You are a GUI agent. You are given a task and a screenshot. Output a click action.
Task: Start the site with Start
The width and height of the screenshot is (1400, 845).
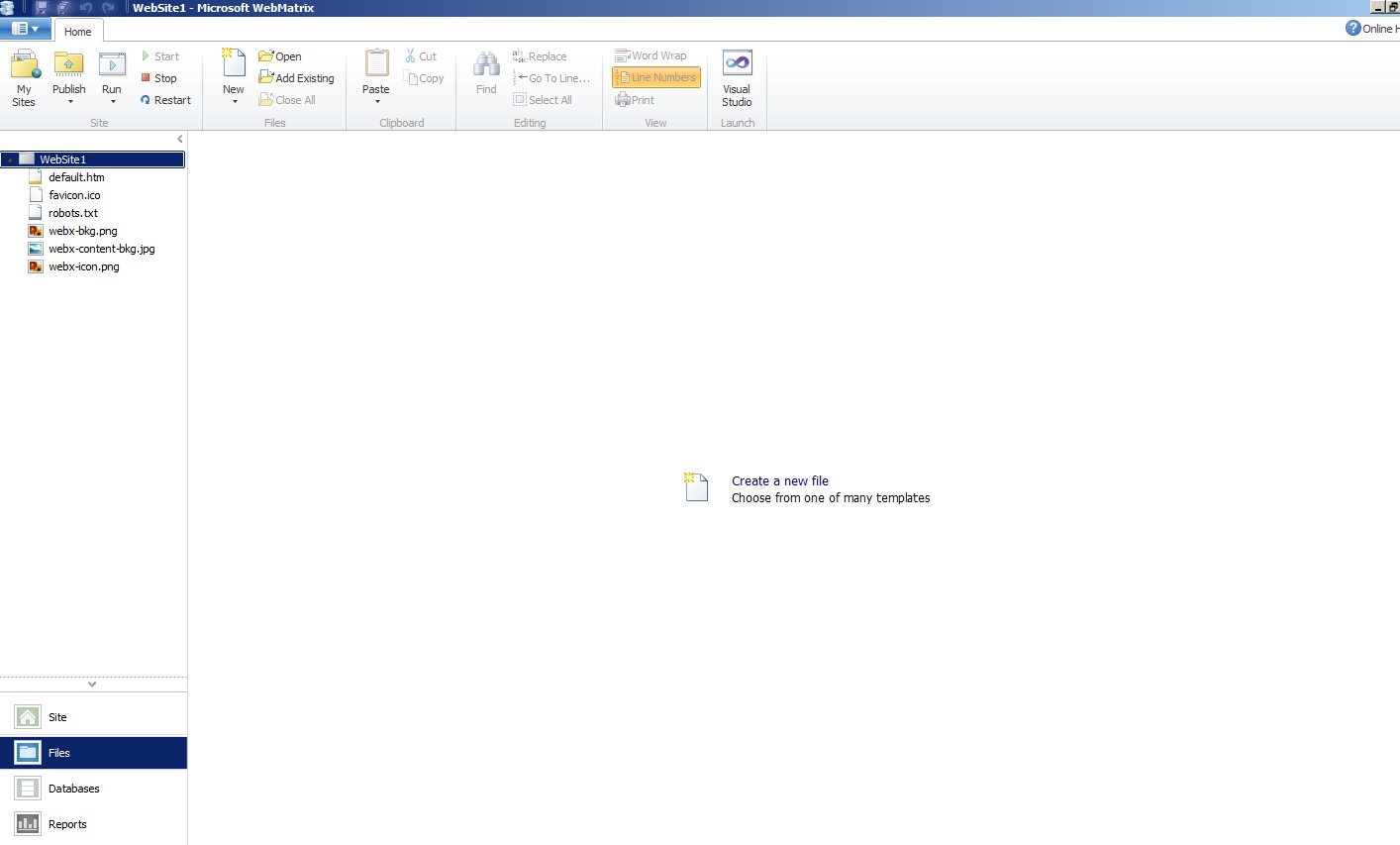tap(159, 56)
